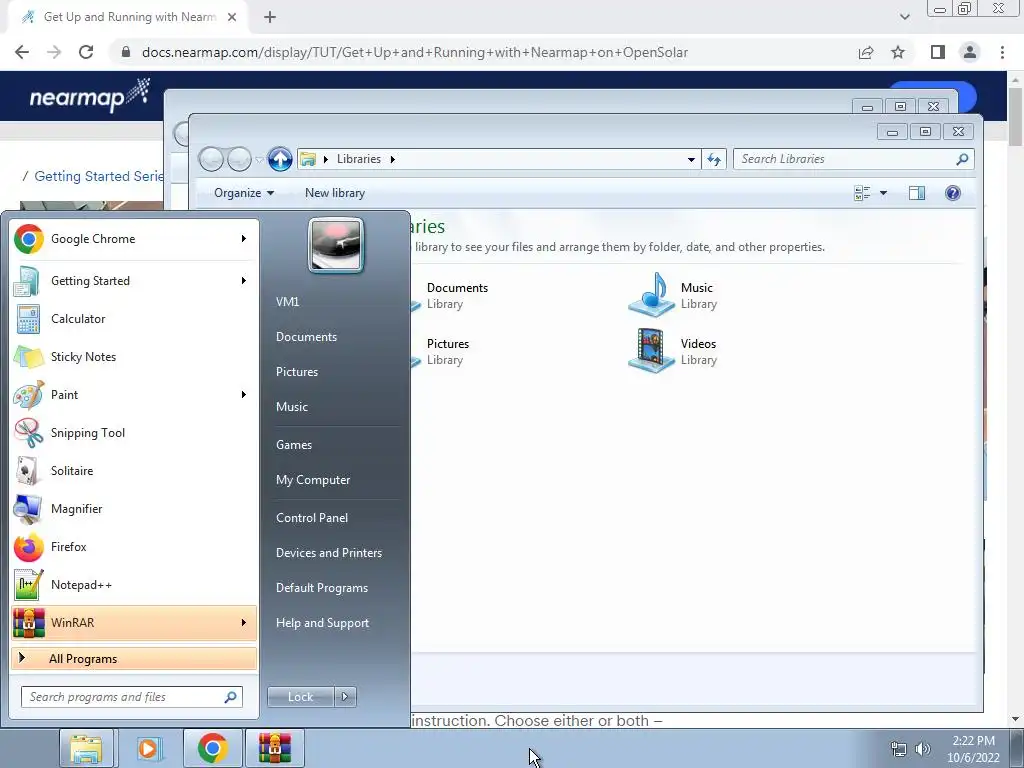Open Devices and Printers
This screenshot has width=1024, height=768.
[329, 553]
